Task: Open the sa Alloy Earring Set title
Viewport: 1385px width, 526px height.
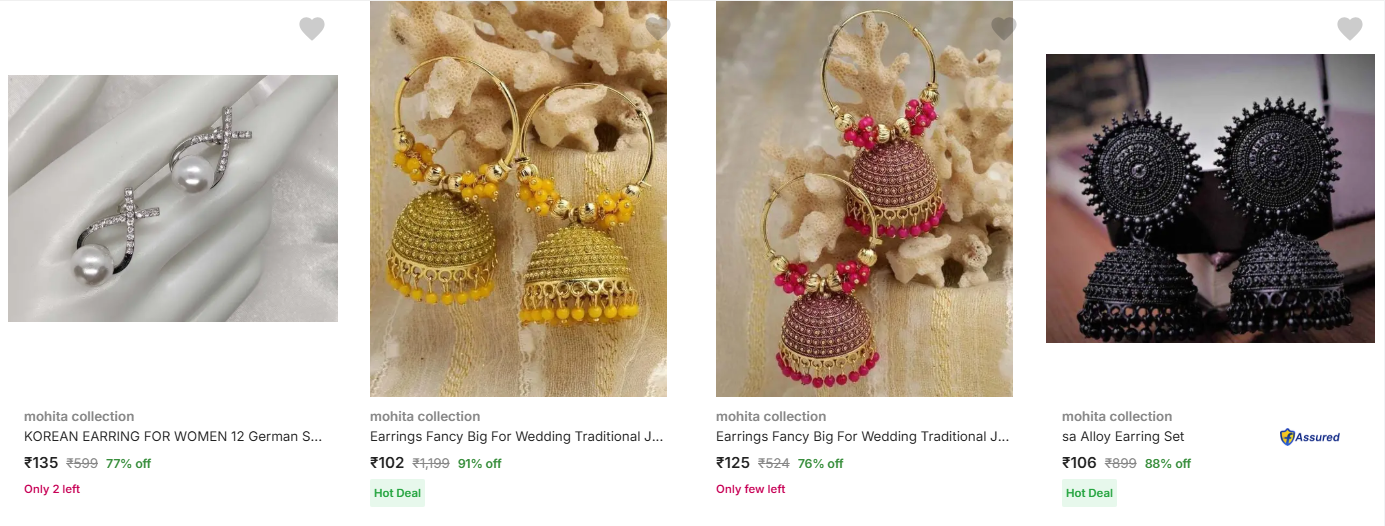Action: coord(1123,437)
